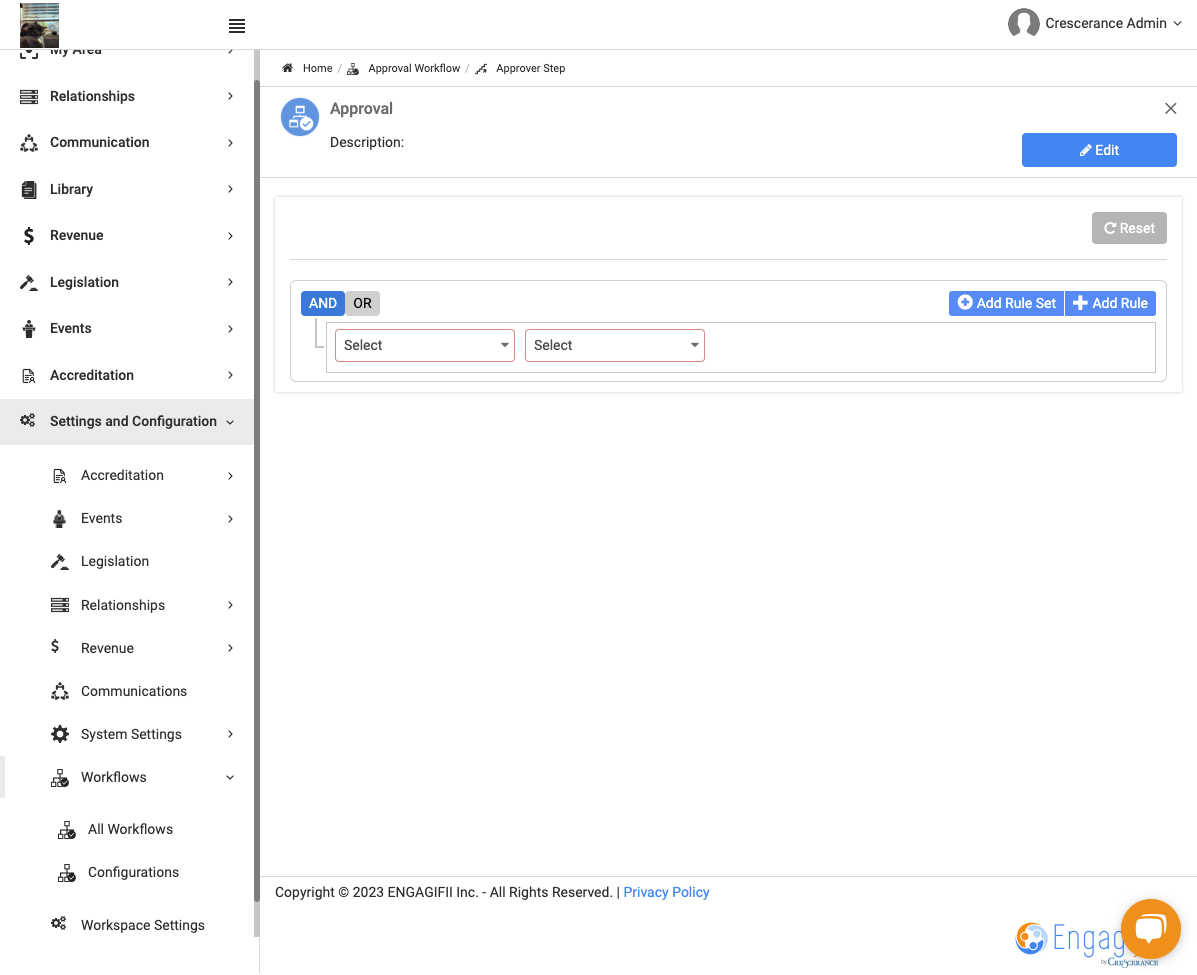Screen dimensions: 1197x975
Task: Expand the System Settings chevron
Action: [x=231, y=734]
